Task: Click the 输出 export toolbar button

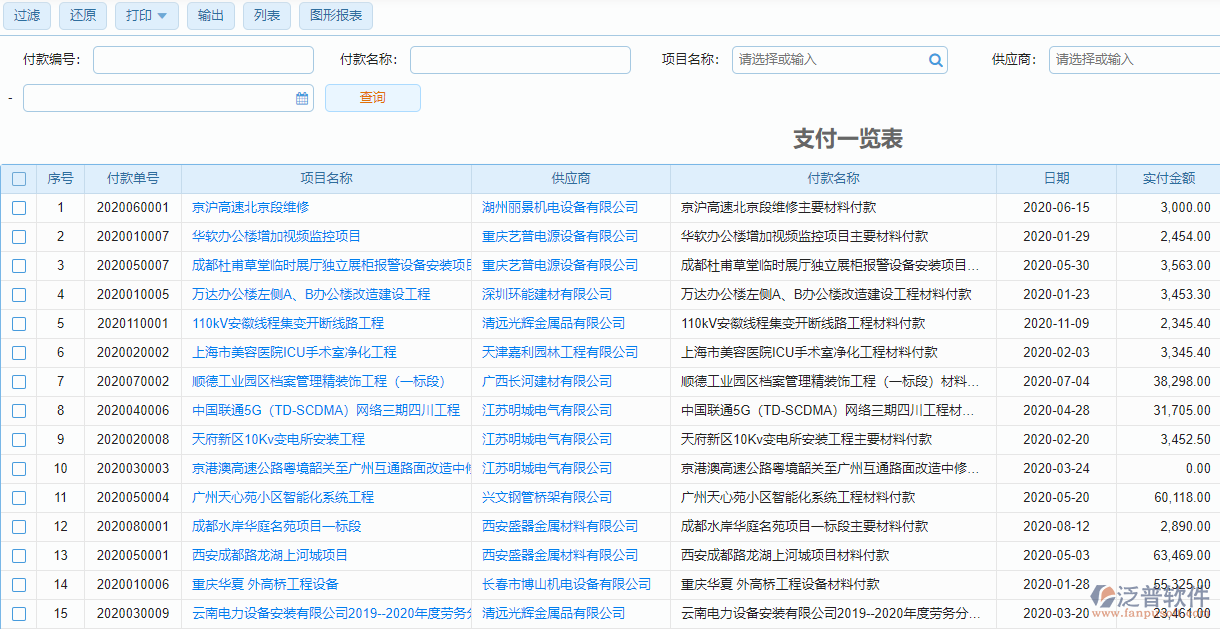Action: (x=210, y=16)
